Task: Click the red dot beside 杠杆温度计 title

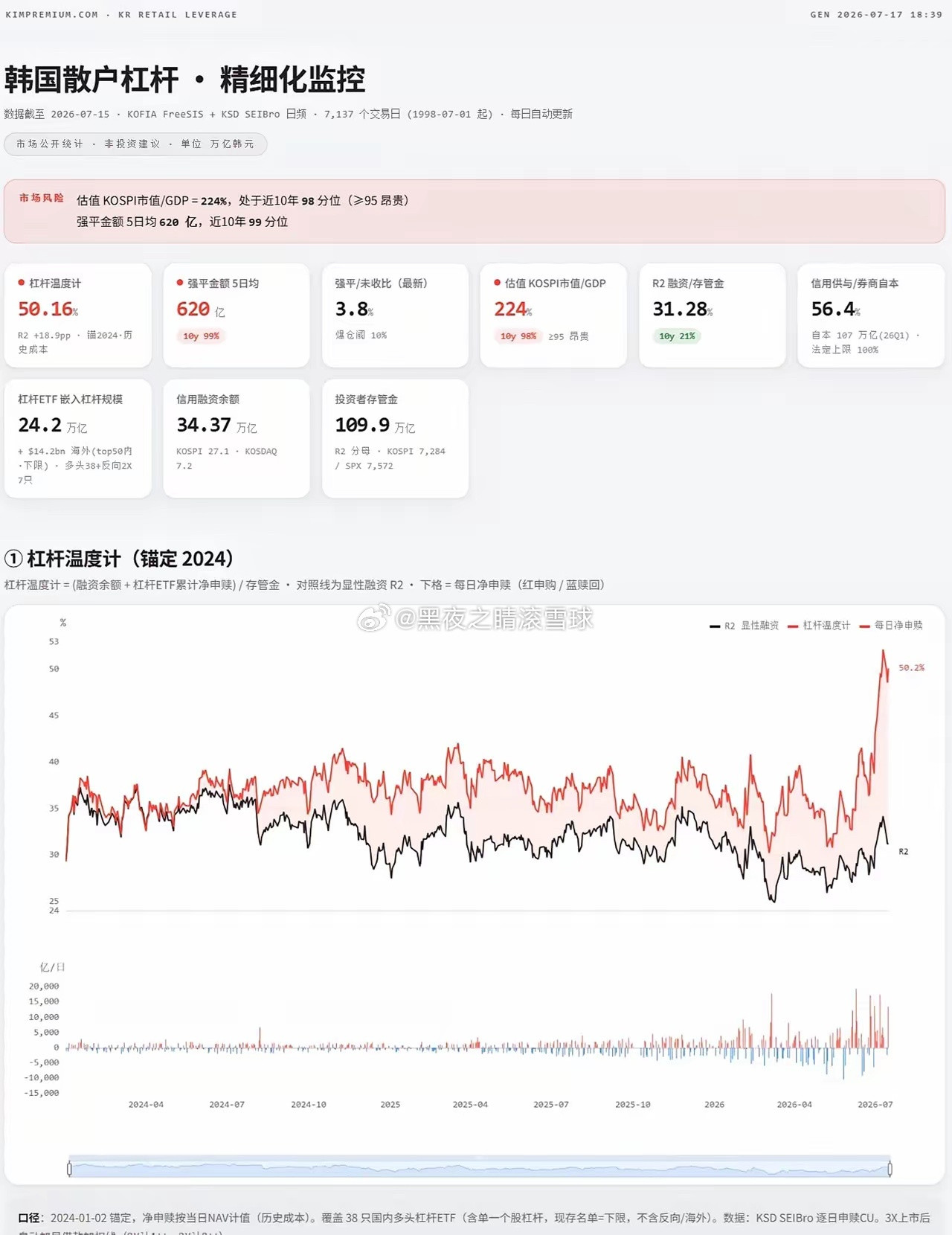Action: (22, 283)
